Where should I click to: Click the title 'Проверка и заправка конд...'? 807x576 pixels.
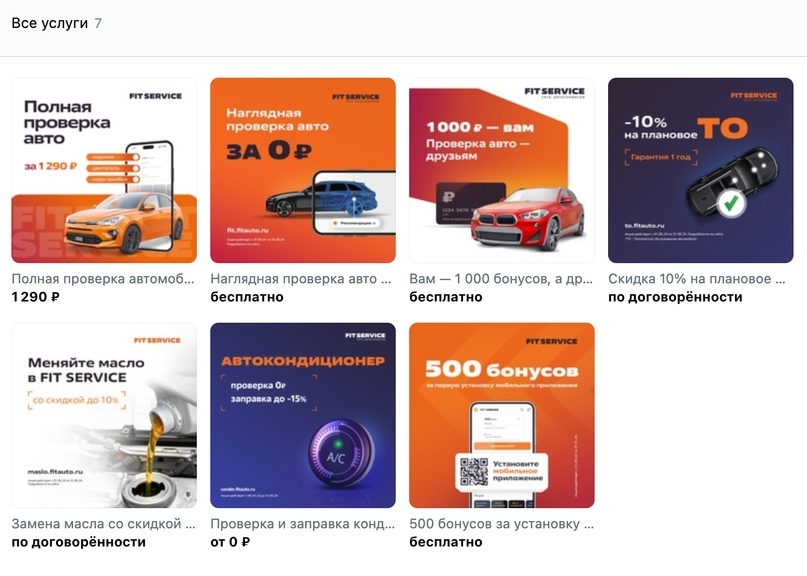point(303,524)
